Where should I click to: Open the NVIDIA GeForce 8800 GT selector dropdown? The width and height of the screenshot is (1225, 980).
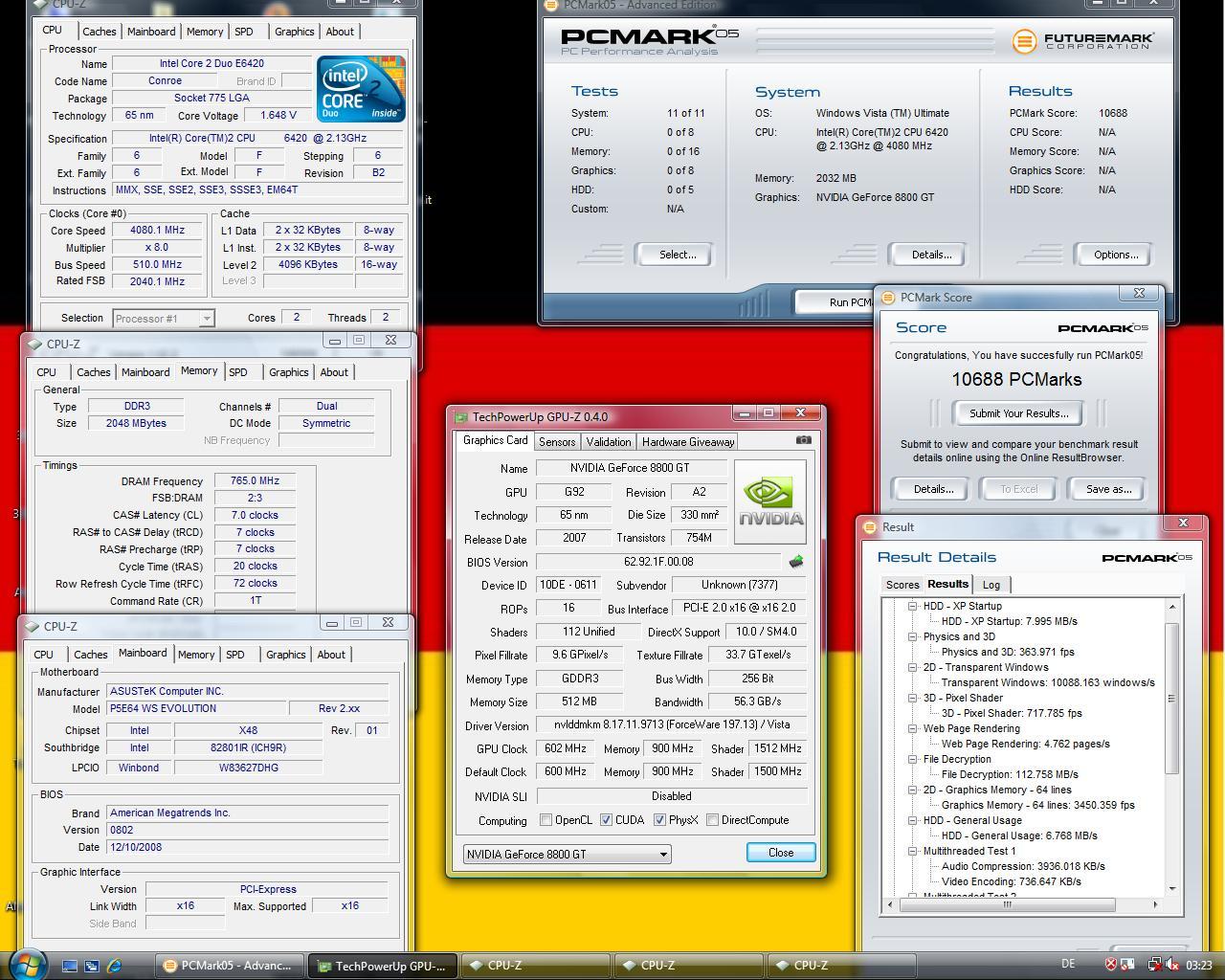click(x=567, y=855)
